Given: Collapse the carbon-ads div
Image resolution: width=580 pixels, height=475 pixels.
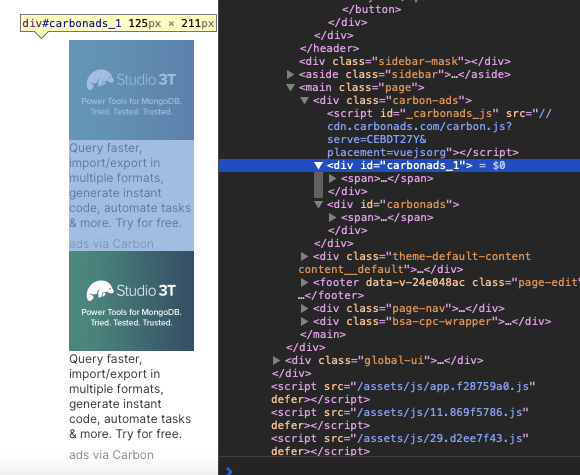Looking at the screenshot, I should [x=304, y=101].
